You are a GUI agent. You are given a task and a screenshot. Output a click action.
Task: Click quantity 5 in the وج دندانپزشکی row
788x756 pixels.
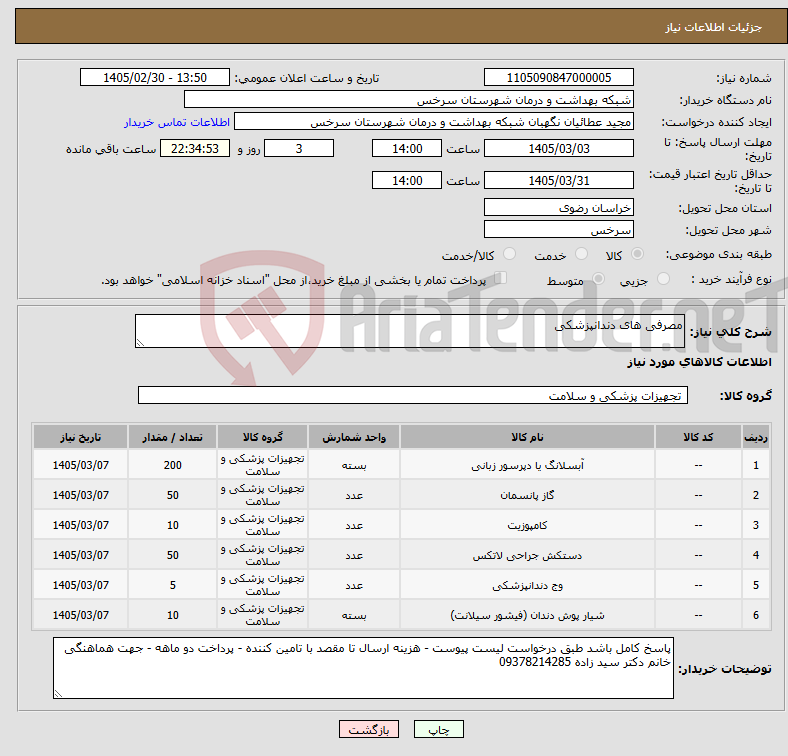coord(172,585)
